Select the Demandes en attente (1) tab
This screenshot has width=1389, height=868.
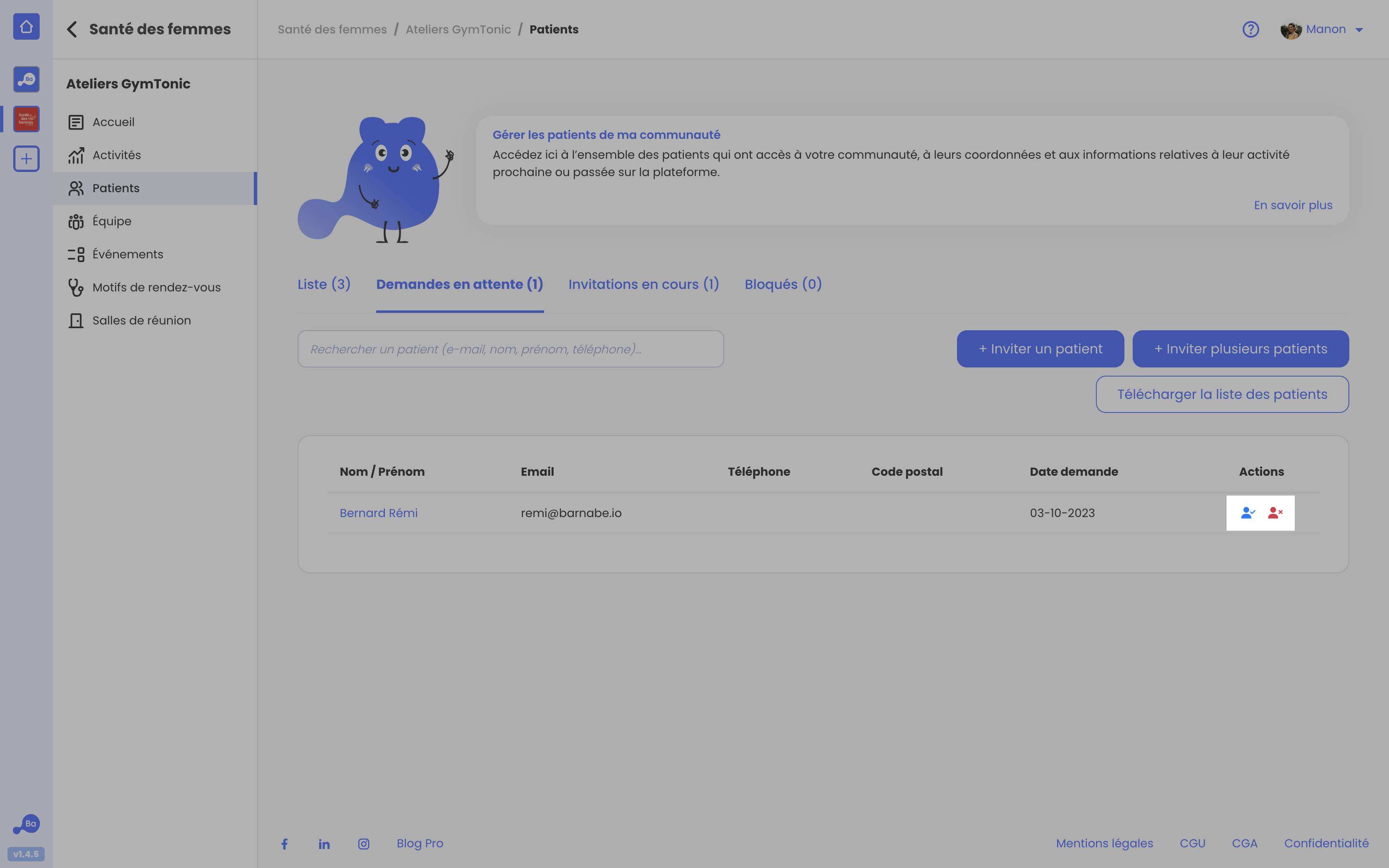pyautogui.click(x=460, y=284)
